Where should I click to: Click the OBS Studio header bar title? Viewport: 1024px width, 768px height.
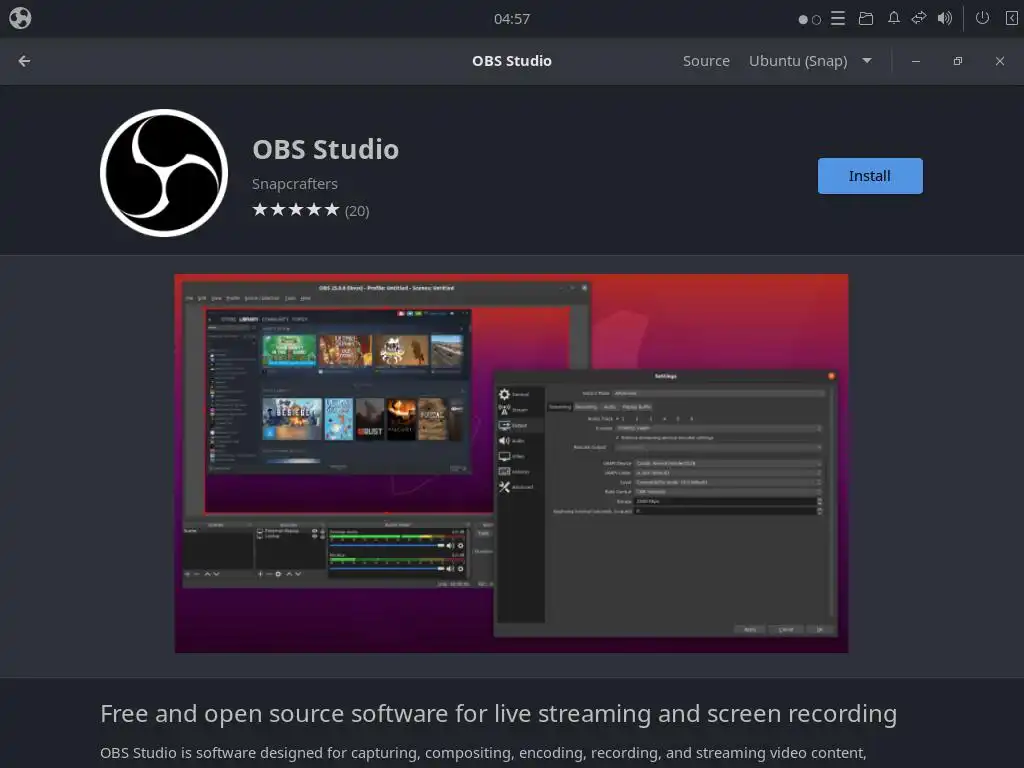[512, 61]
